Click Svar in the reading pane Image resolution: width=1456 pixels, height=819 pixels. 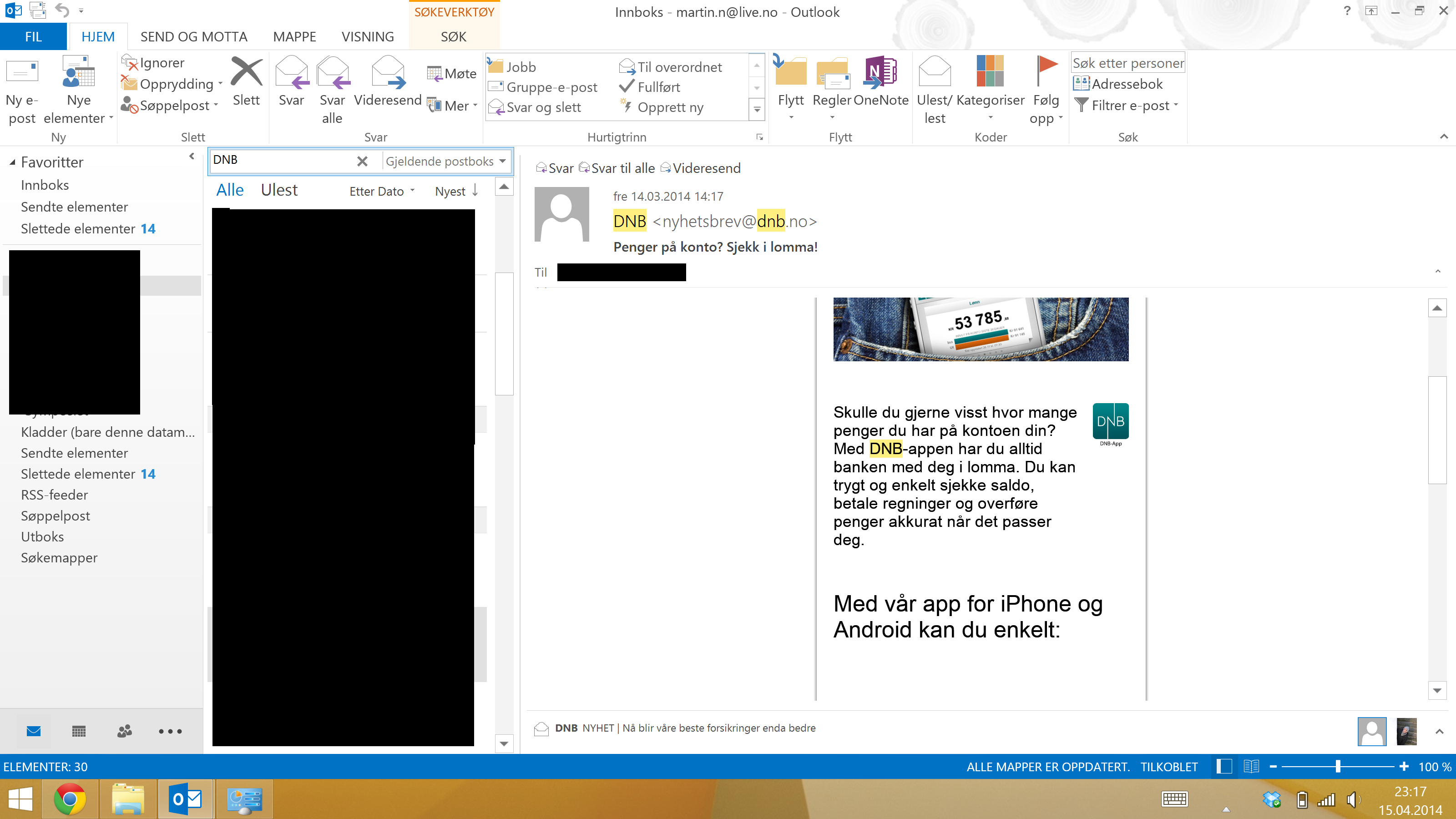click(555, 168)
